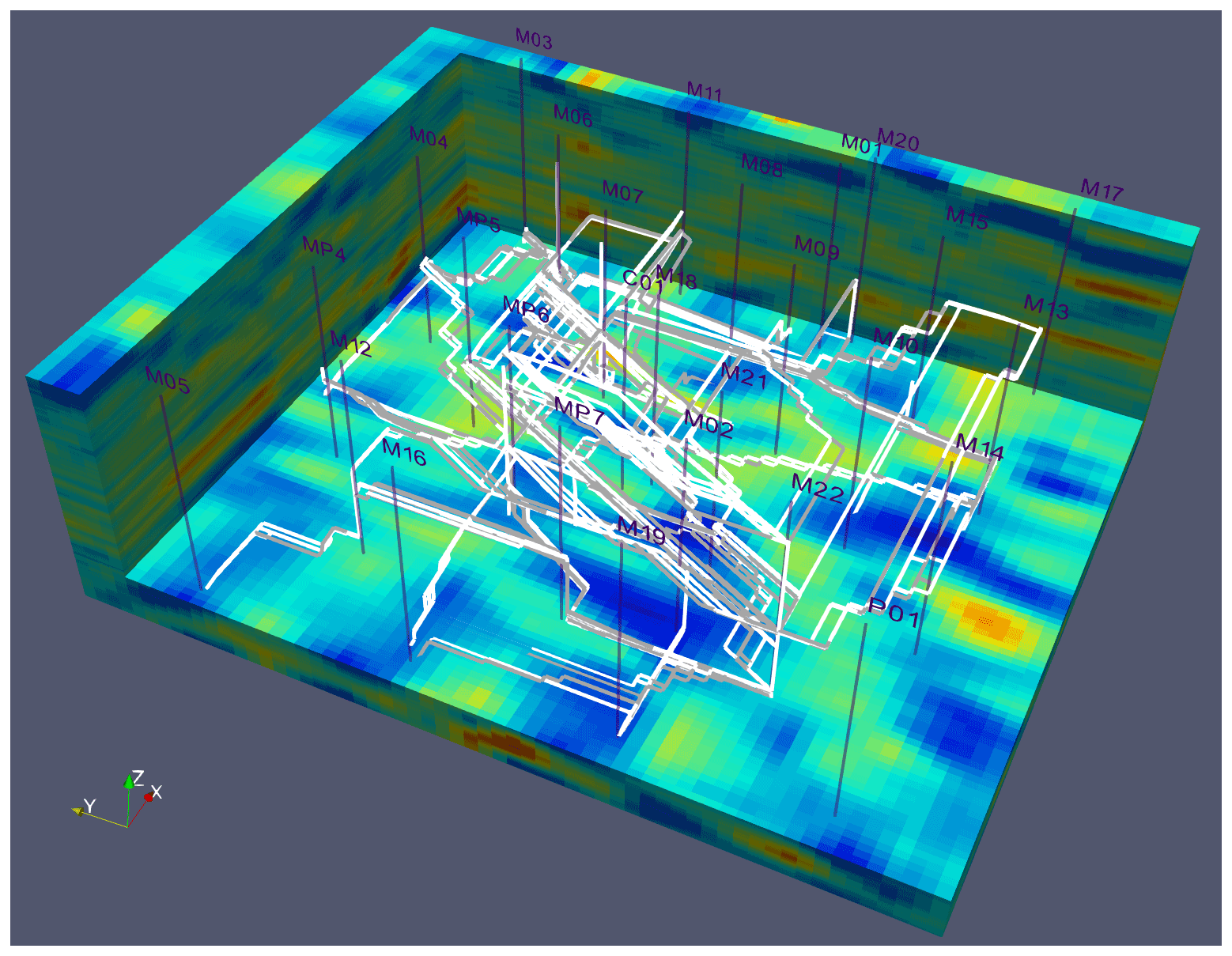The width and height of the screenshot is (1232, 956).
Task: Pick the P01 well label
Action: click(x=894, y=610)
